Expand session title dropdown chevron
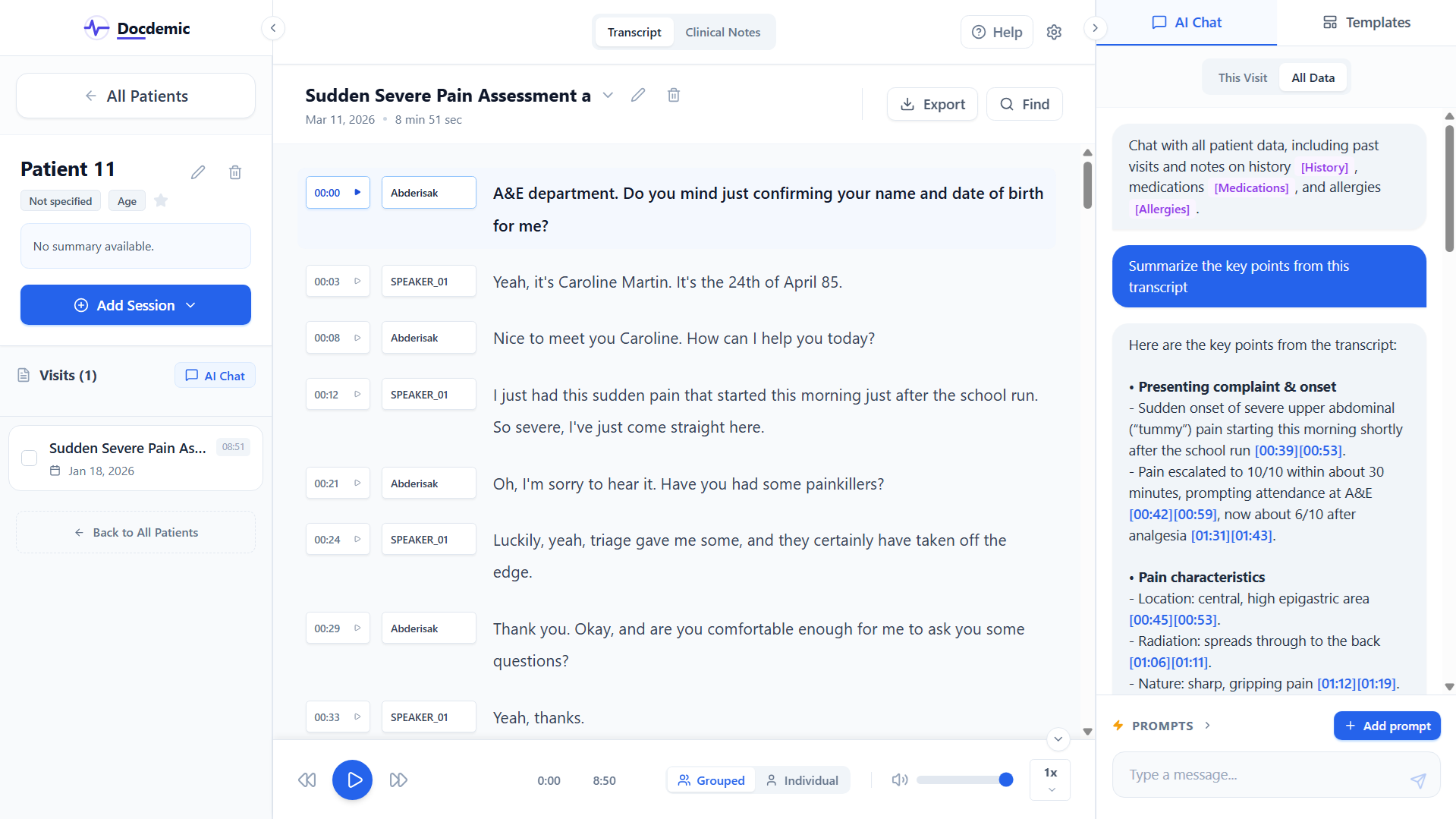 (608, 96)
